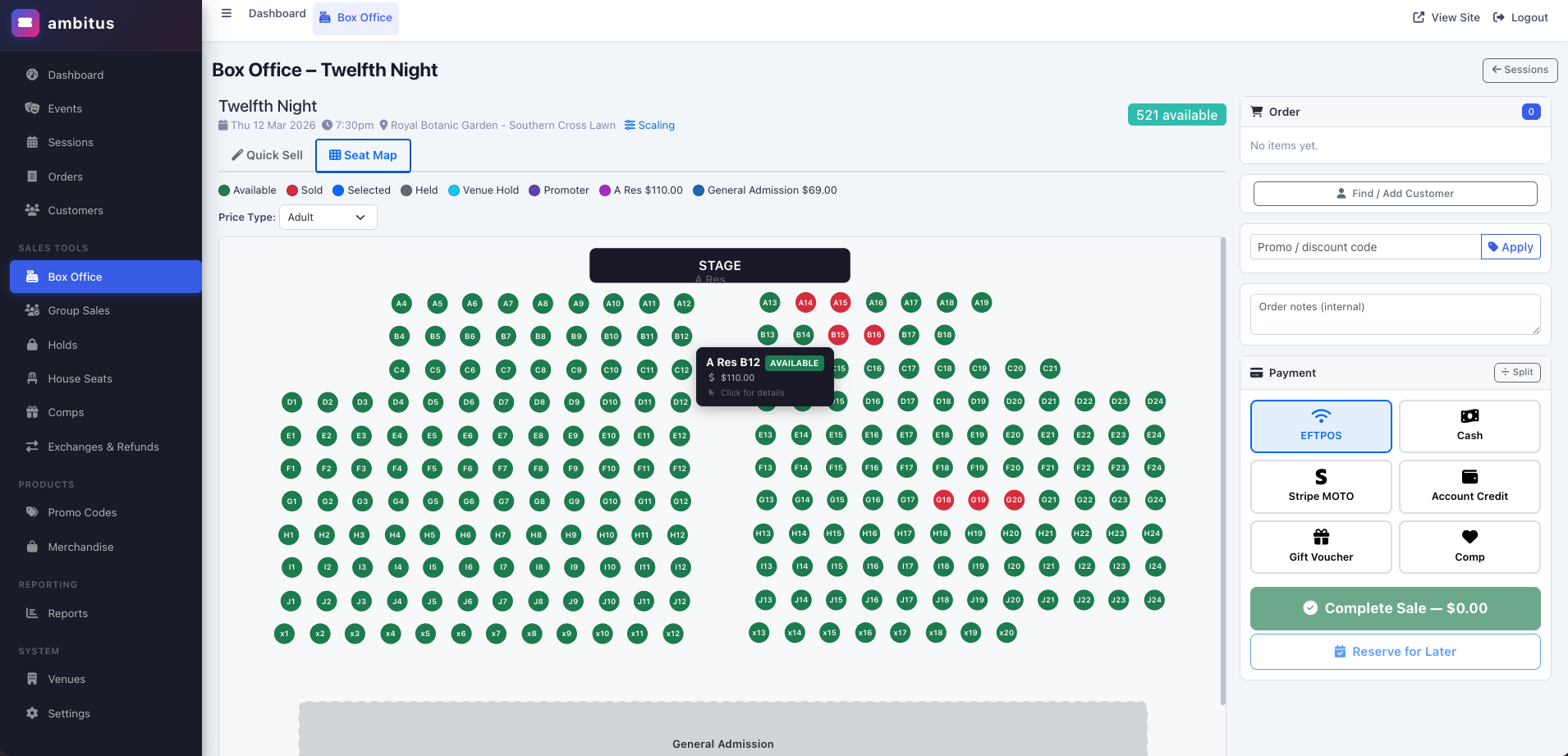Image resolution: width=1568 pixels, height=756 pixels.
Task: Open the Box Office sidebar icon
Action: point(31,277)
